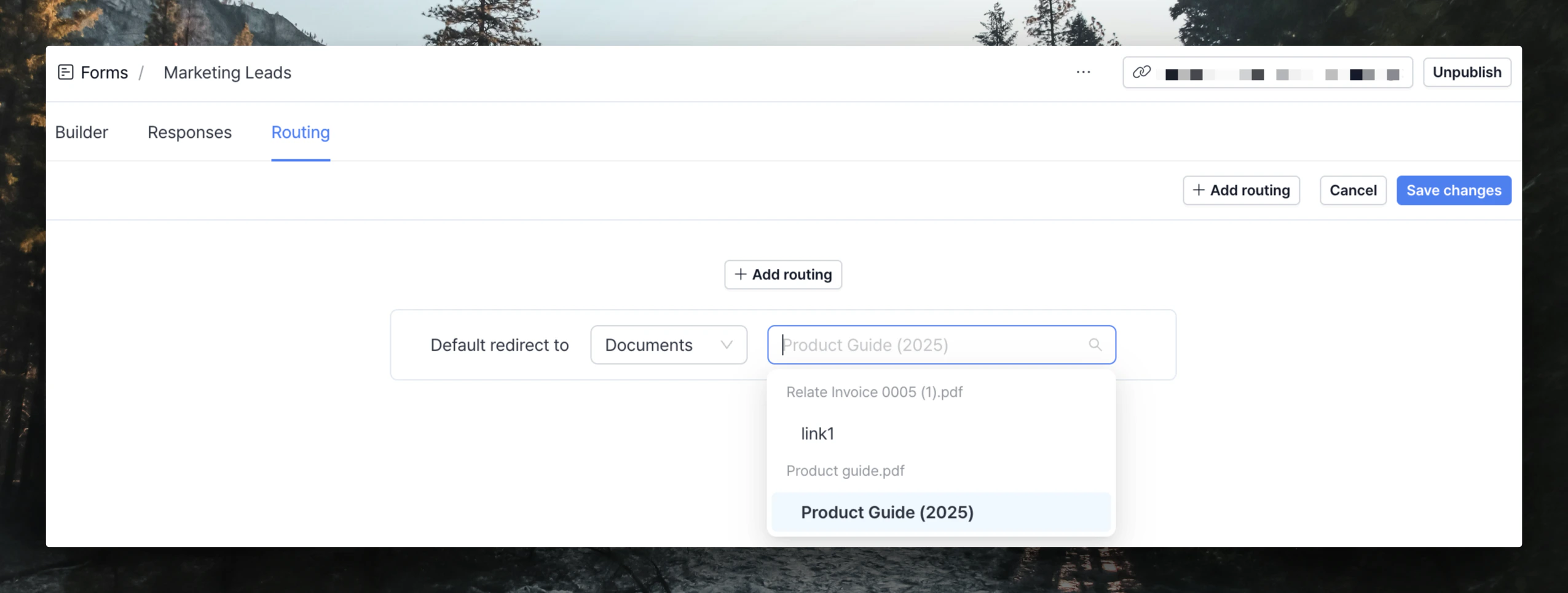Click the Unpublish button
This screenshot has width=1568, height=593.
point(1467,72)
